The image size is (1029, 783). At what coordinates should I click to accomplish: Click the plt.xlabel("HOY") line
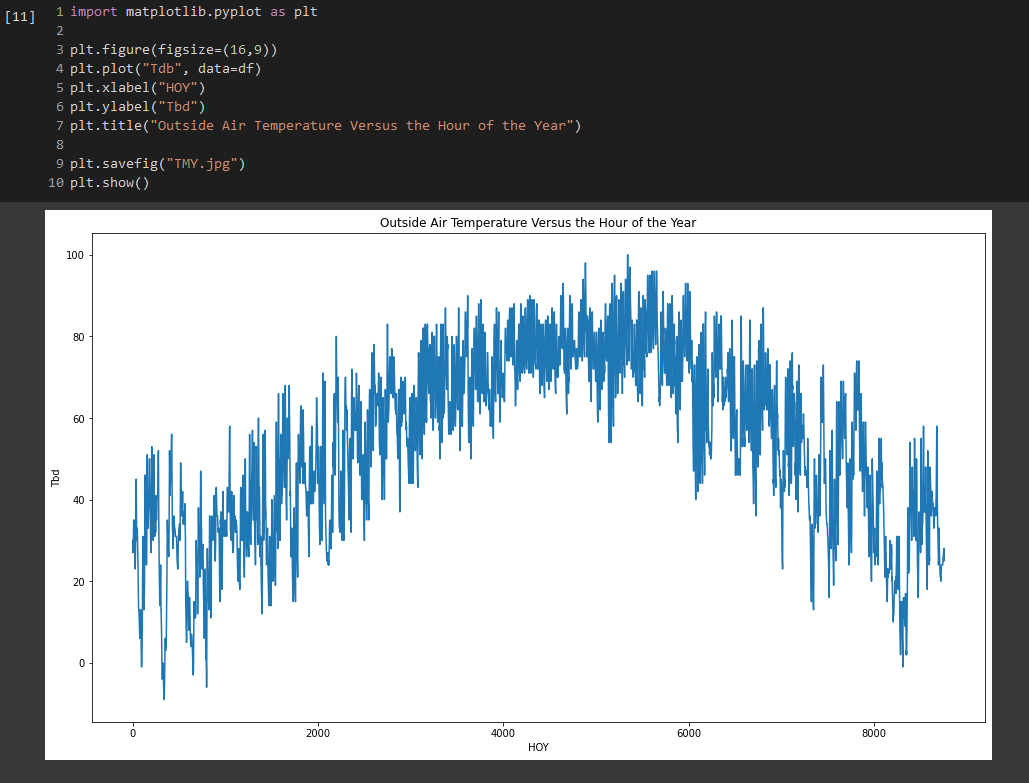tap(137, 87)
